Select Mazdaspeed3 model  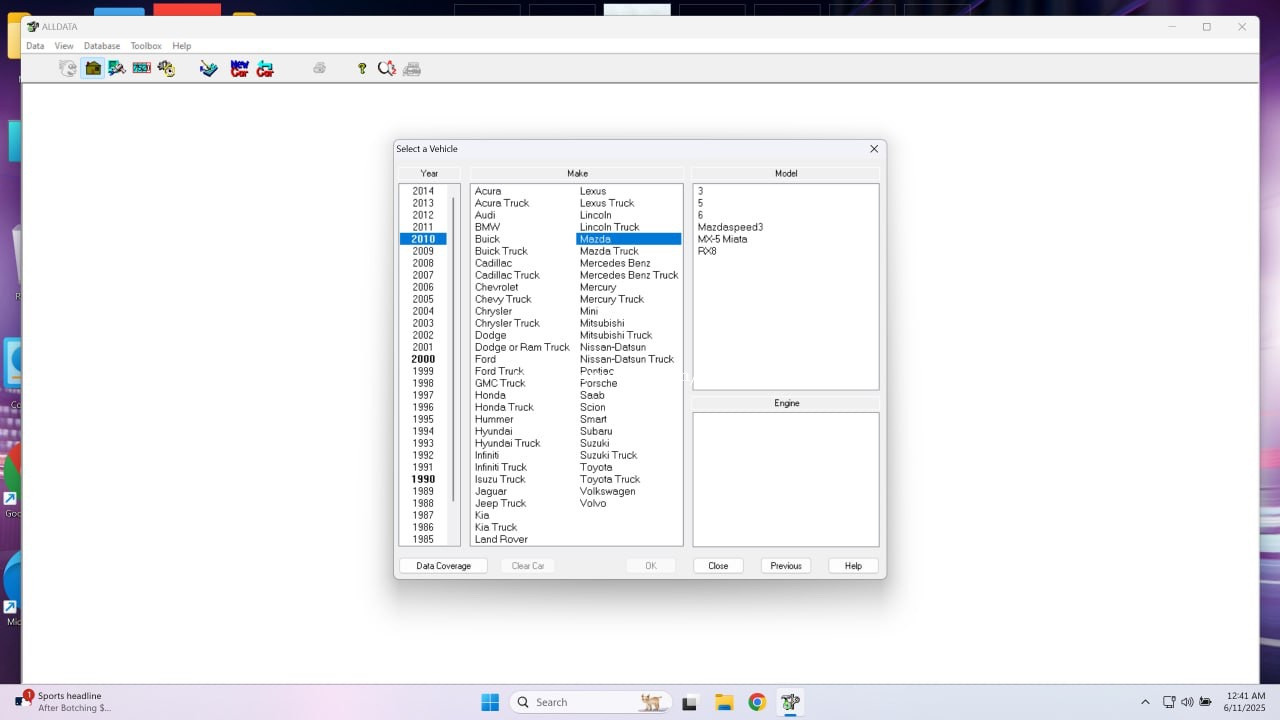(x=730, y=227)
